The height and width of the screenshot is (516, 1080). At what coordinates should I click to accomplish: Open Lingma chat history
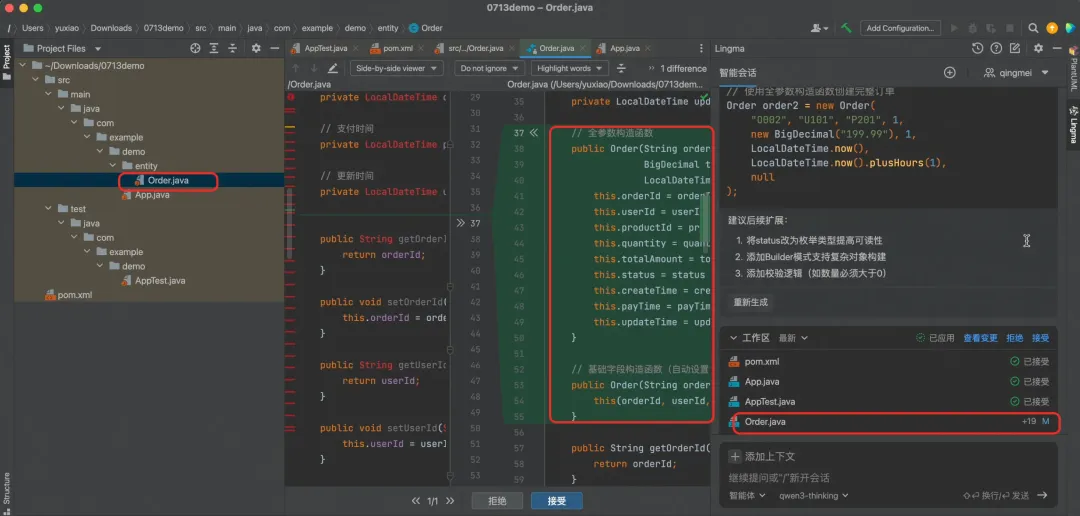[x=977, y=48]
